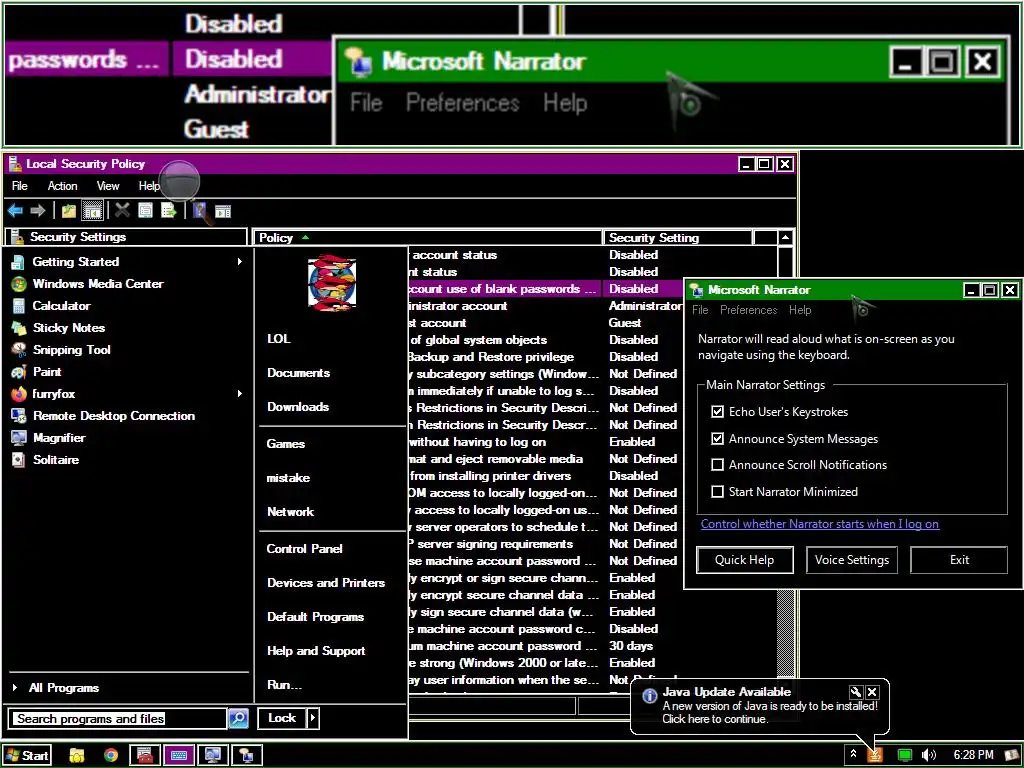This screenshot has height=768, width=1024.
Task: Click the Windows Media Center icon
Action: pos(18,284)
